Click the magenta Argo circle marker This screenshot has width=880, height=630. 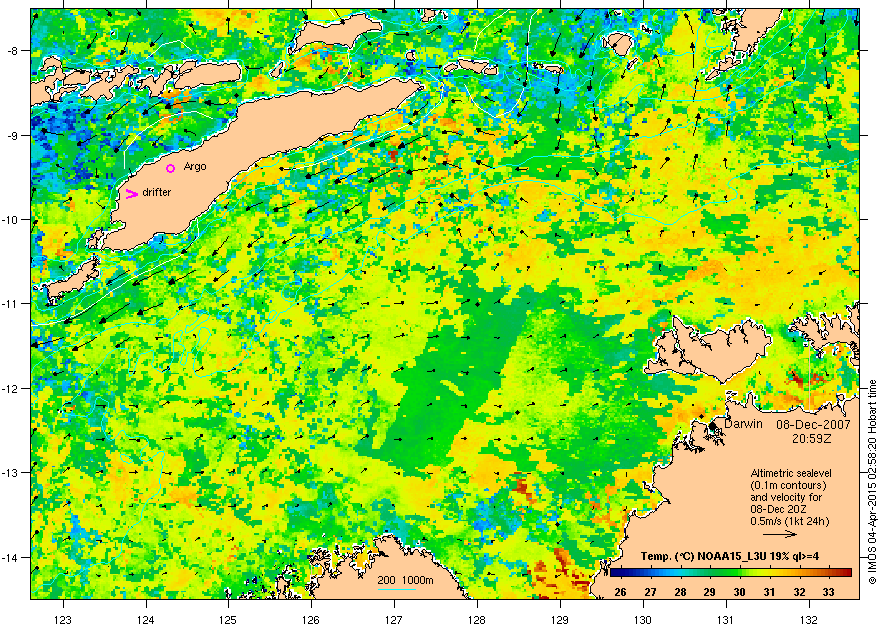[x=171, y=168]
